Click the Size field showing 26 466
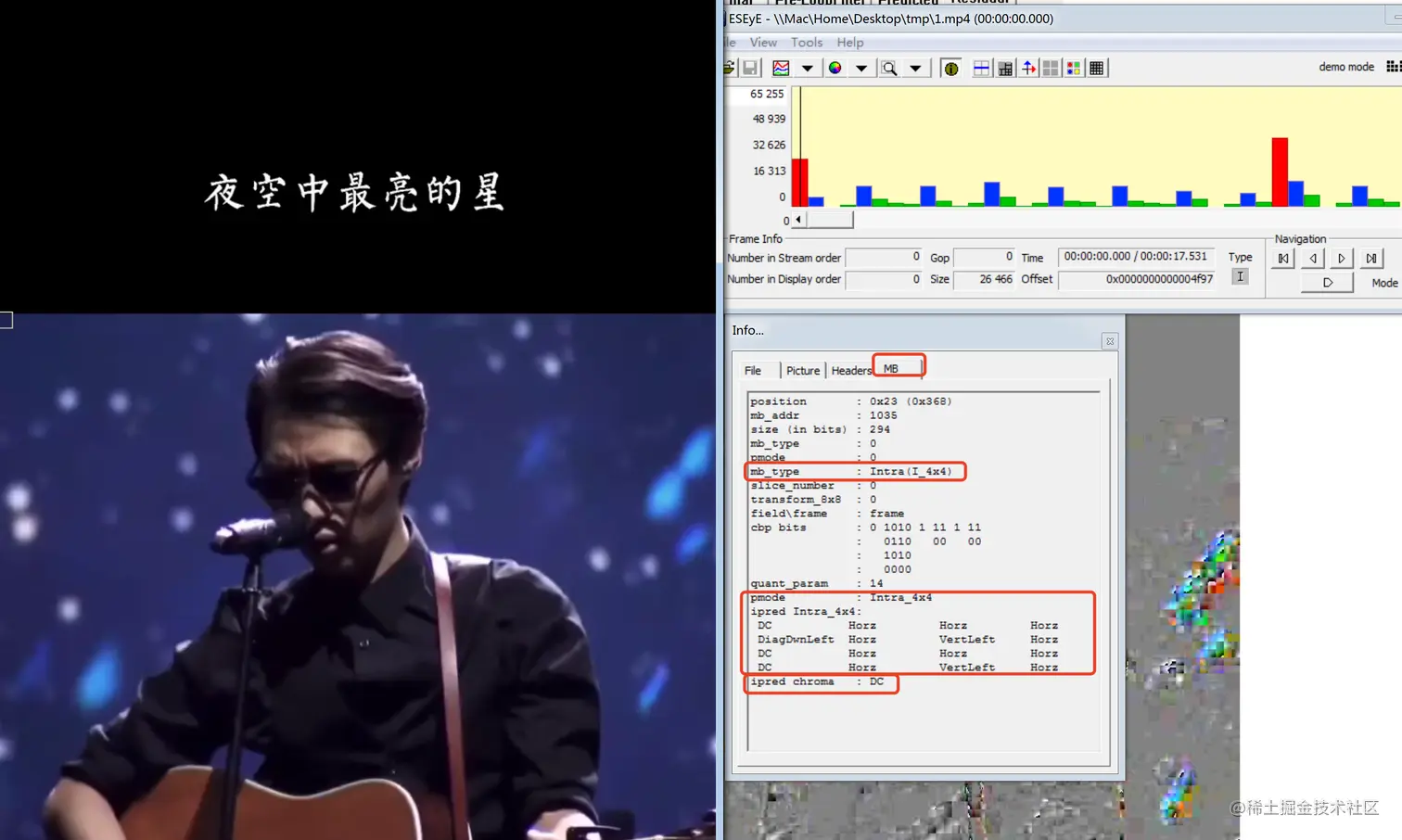 [984, 279]
